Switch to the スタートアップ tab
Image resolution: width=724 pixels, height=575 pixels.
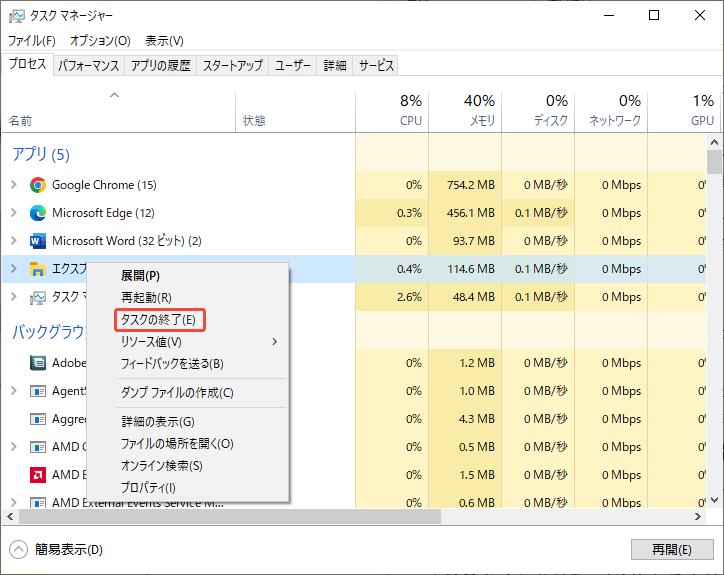(233, 66)
